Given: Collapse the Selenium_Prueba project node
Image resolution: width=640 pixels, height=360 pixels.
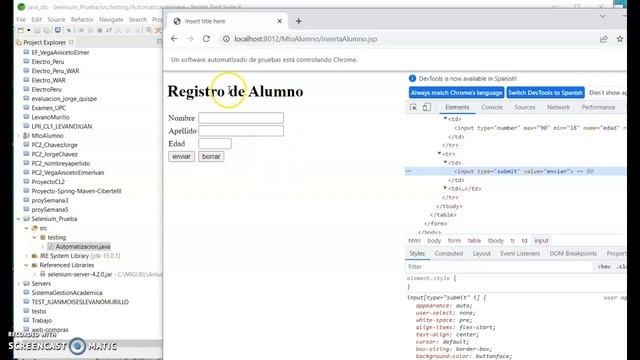Looking at the screenshot, I should [18, 219].
